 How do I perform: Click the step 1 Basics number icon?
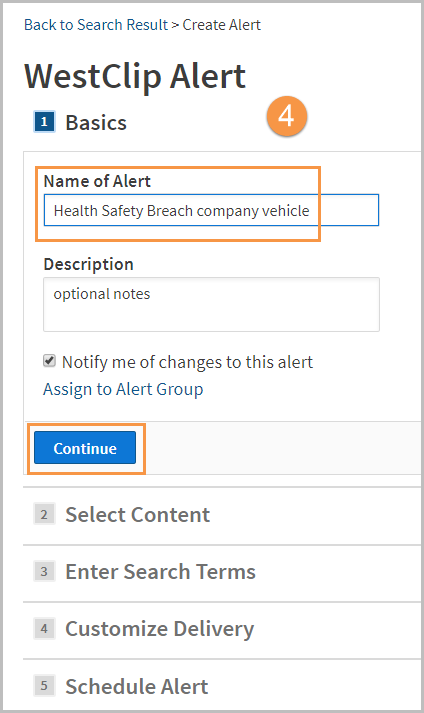point(44,122)
